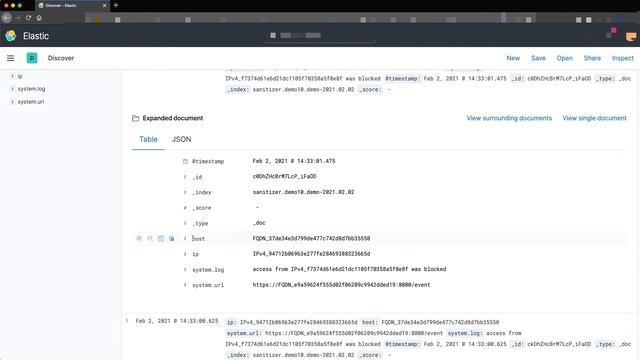This screenshot has width=640, height=360.
Task: Click the host value FQDN_37de34e3d799de477c742d8d7bb35550 in table
Action: coord(311,238)
